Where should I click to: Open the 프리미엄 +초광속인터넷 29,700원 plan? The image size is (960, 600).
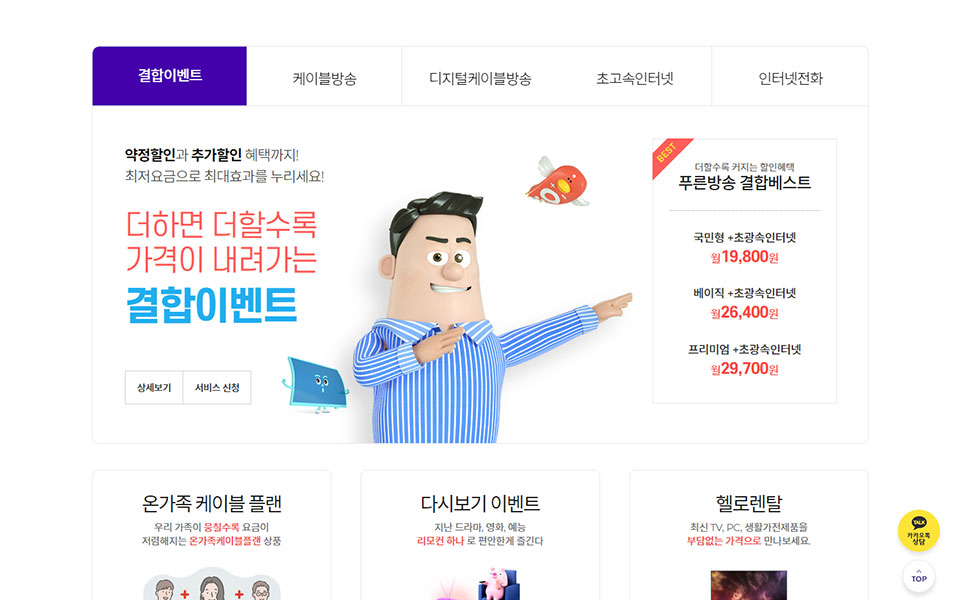point(744,359)
